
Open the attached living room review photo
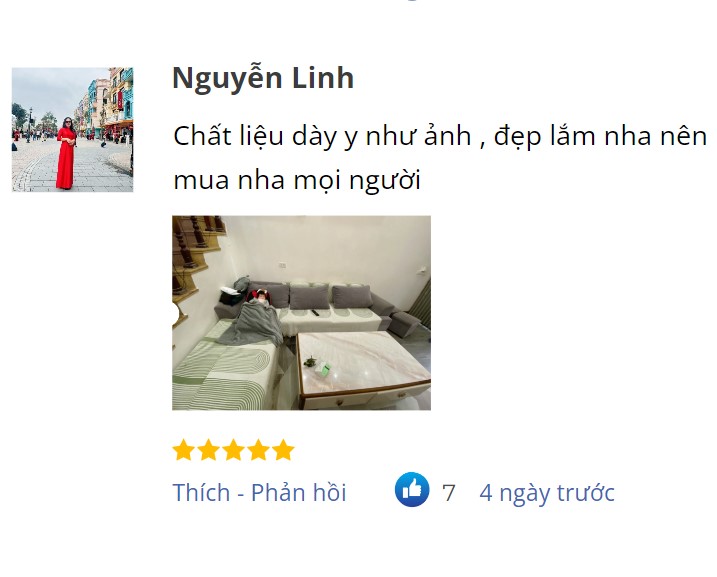click(x=301, y=313)
